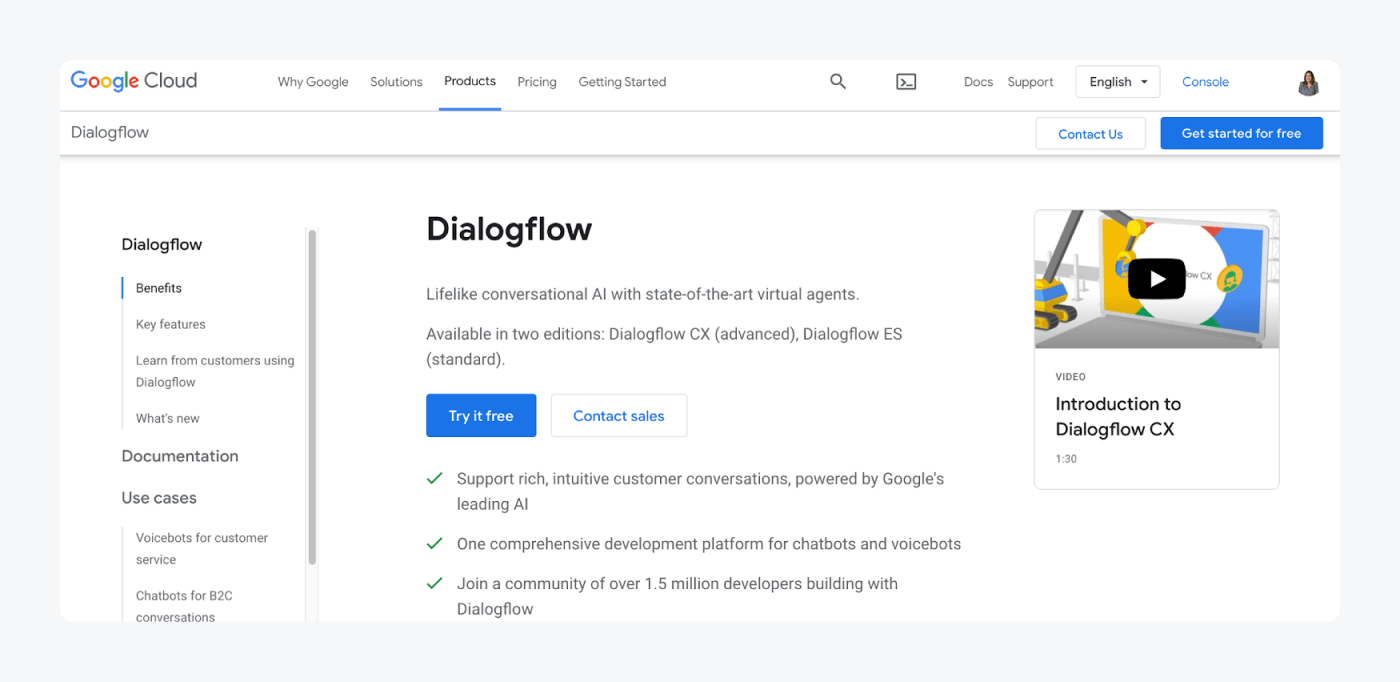Expand the Documentation sidebar section

[x=180, y=456]
